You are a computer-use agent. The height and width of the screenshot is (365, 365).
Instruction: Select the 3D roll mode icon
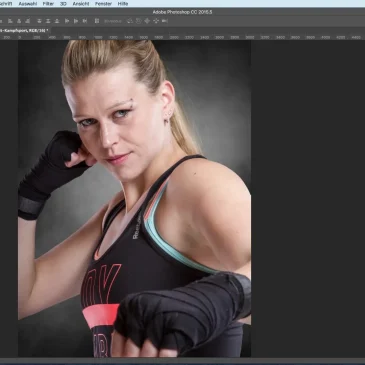(138, 21)
